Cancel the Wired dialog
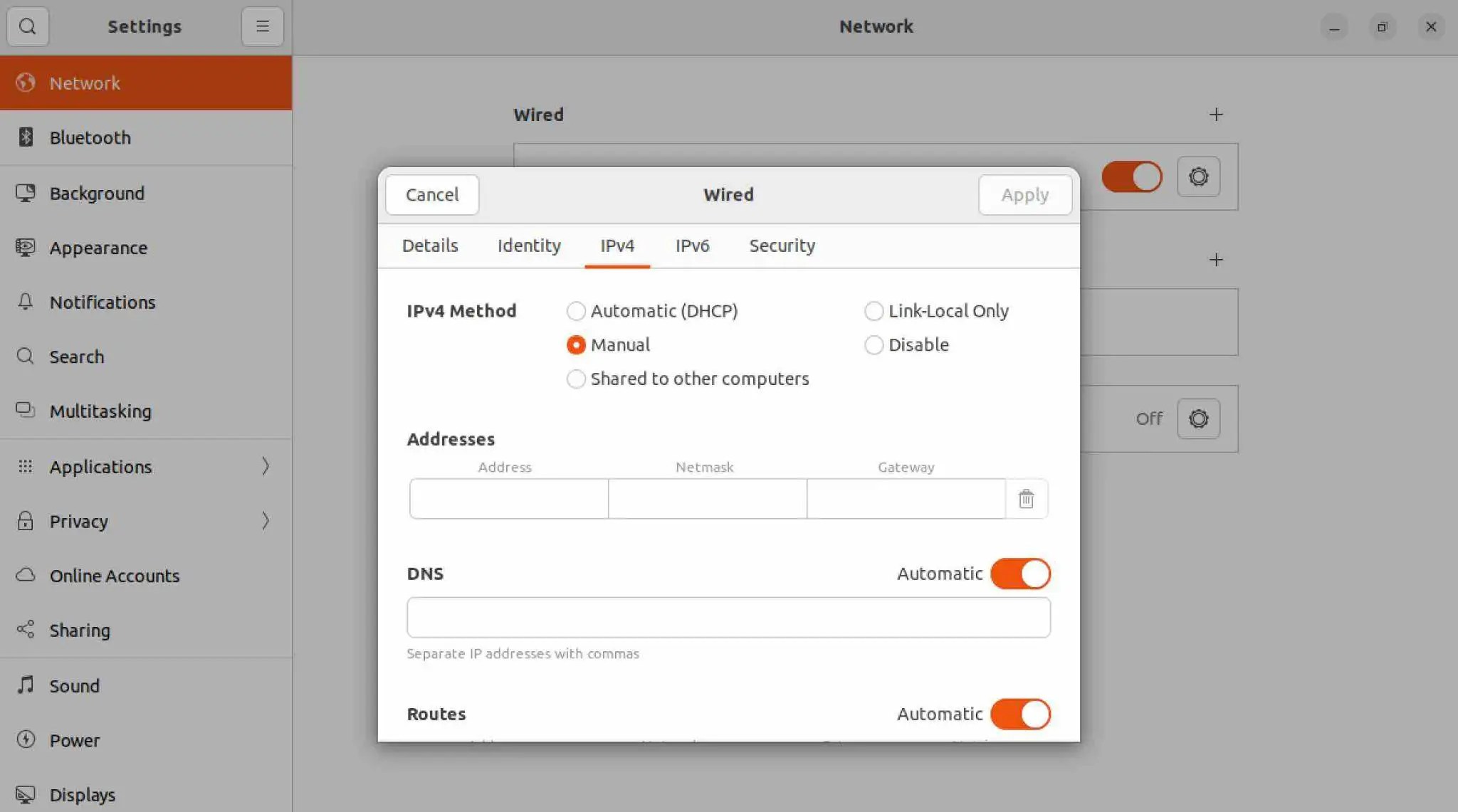Image resolution: width=1458 pixels, height=812 pixels. (431, 194)
